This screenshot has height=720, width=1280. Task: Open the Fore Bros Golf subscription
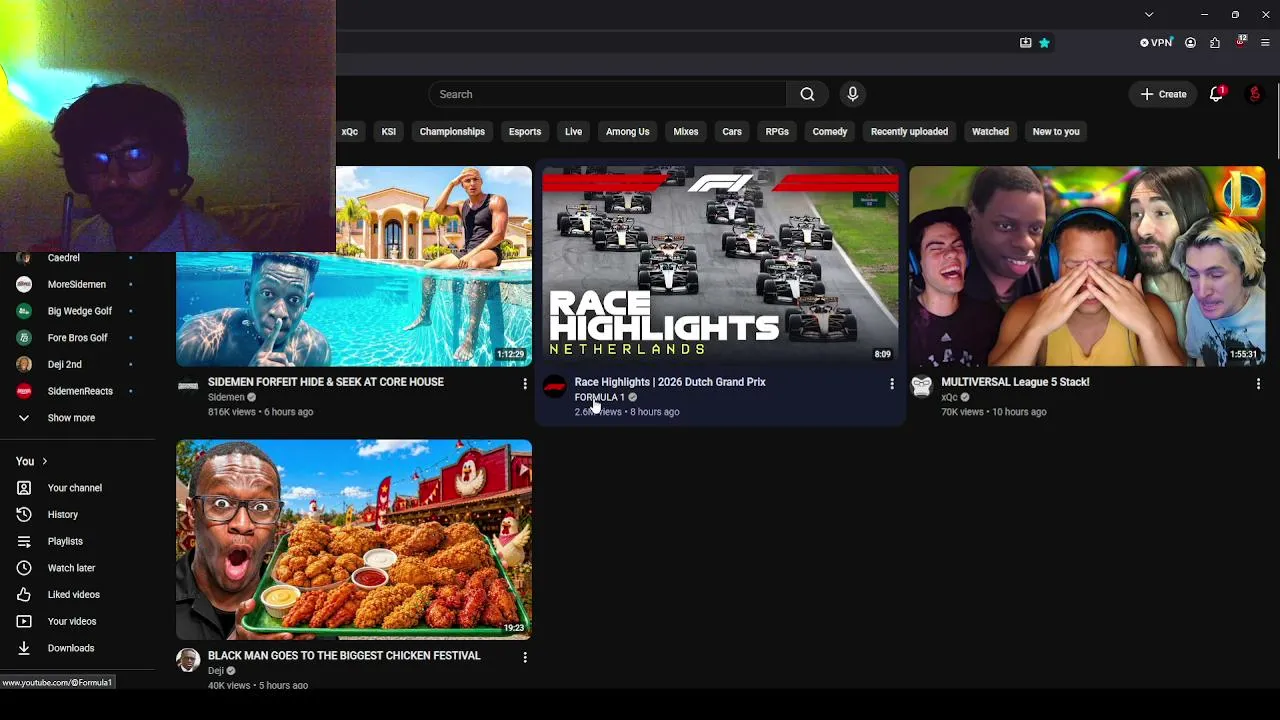click(x=75, y=338)
